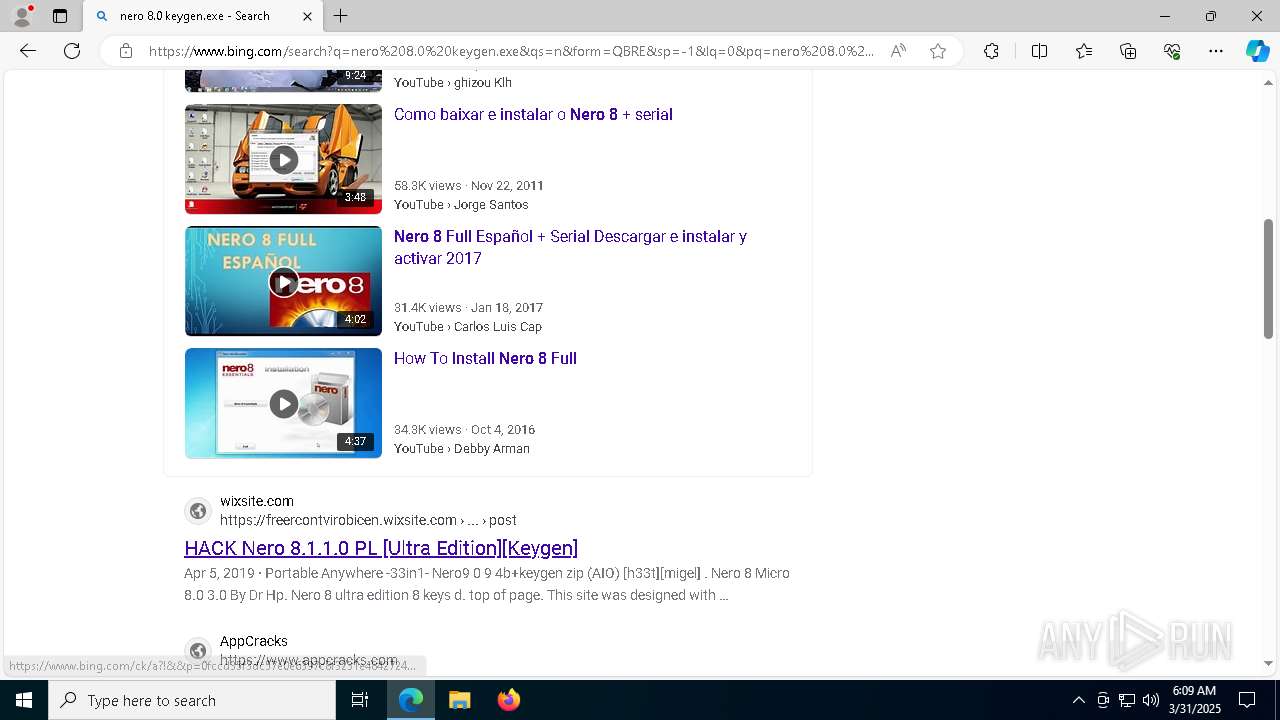Open volume control tray icon
Screen dimensions: 1280x720
(x=1151, y=700)
